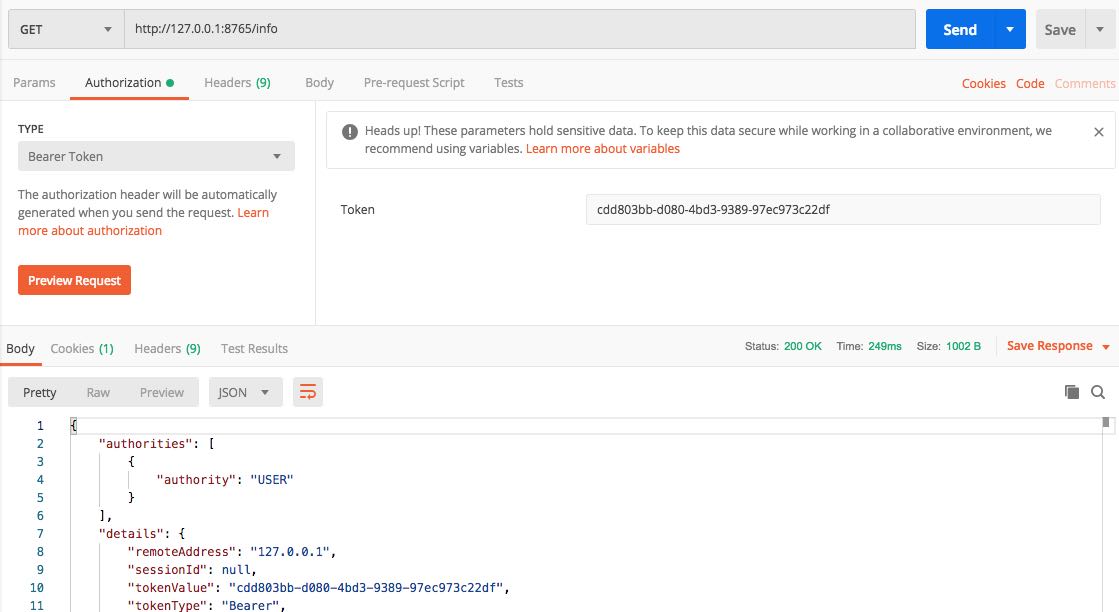Toggle line wrap icon
Image resolution: width=1119 pixels, height=612 pixels.
tap(308, 392)
